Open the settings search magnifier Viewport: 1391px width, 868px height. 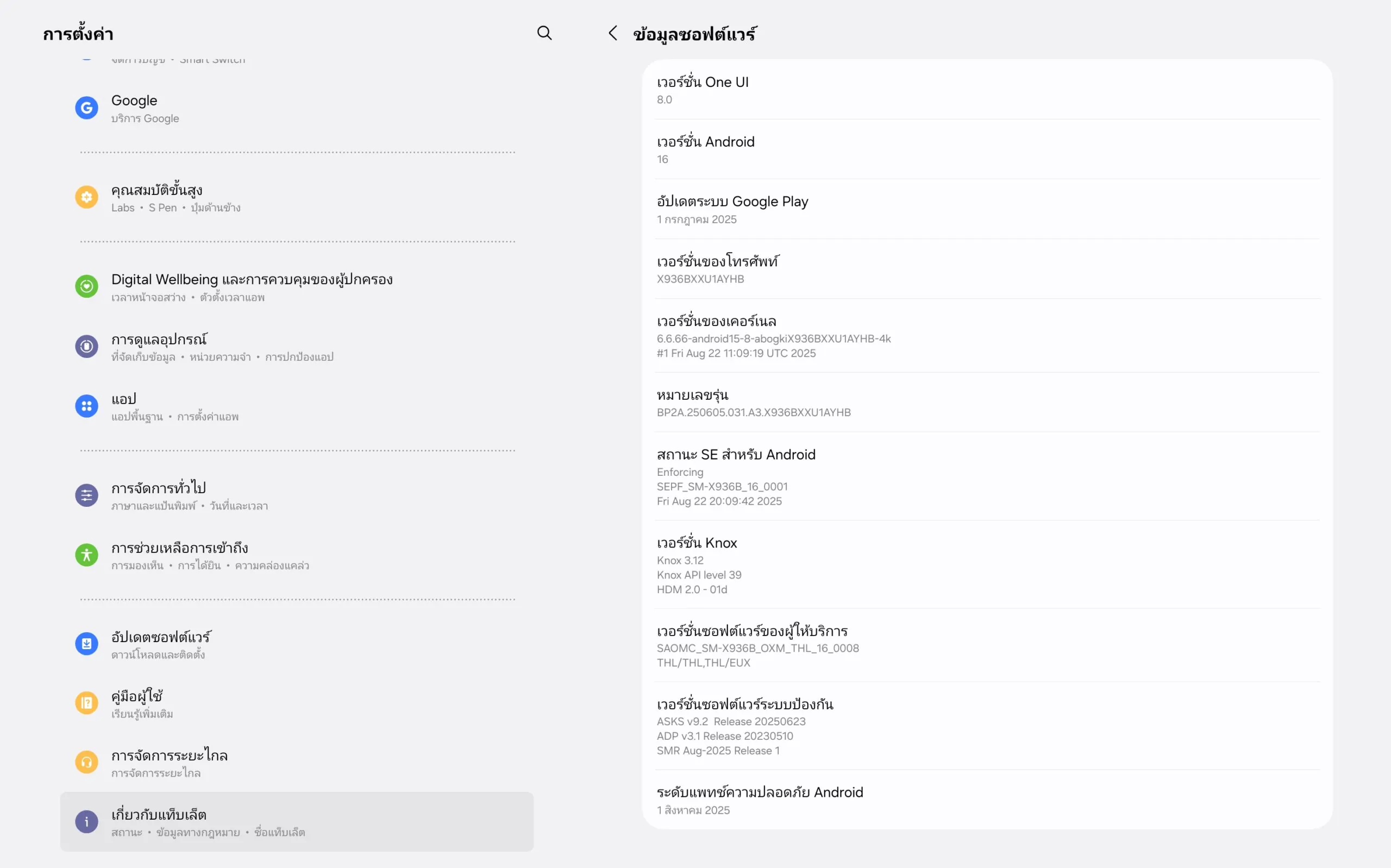(544, 33)
